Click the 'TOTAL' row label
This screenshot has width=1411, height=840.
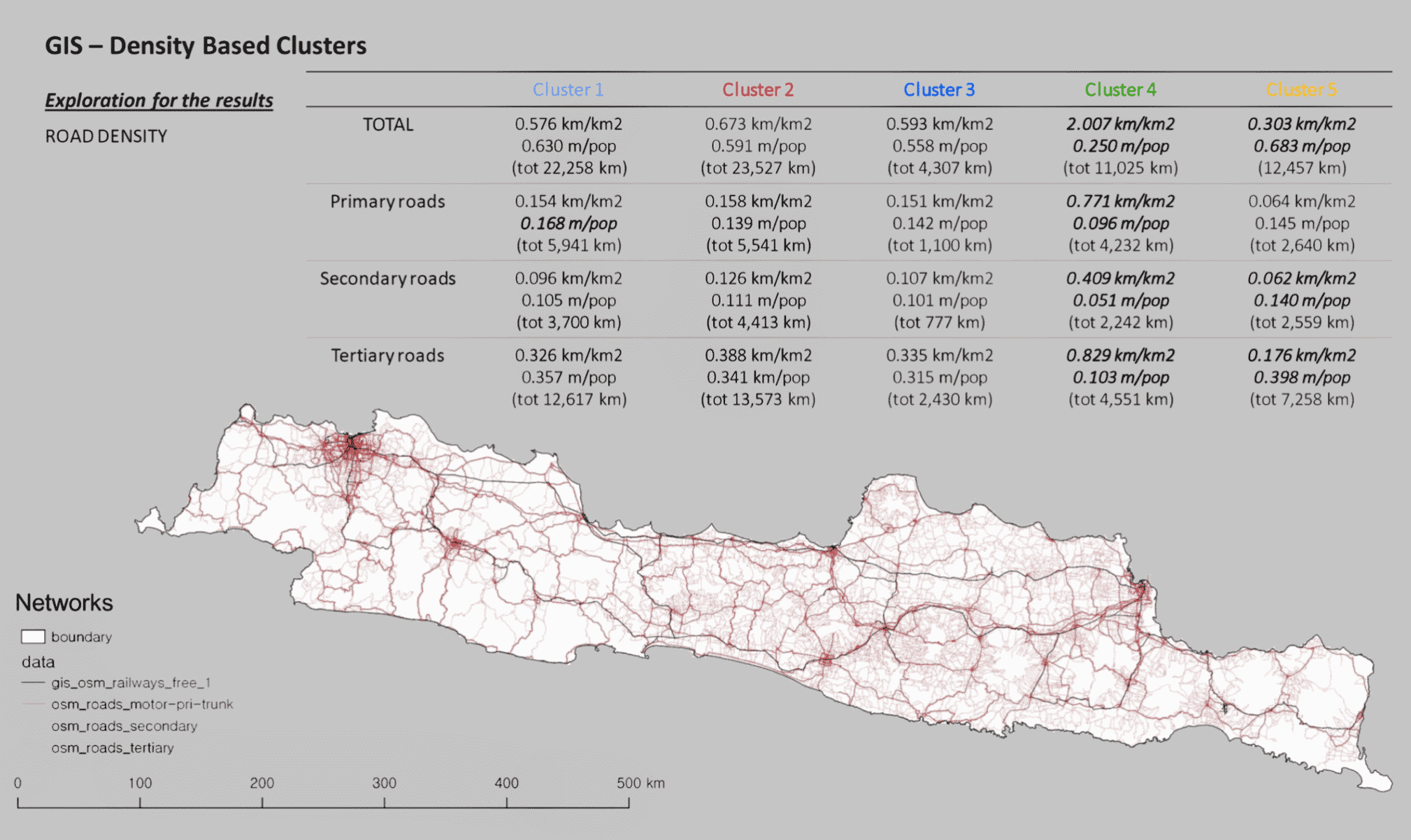(x=388, y=125)
